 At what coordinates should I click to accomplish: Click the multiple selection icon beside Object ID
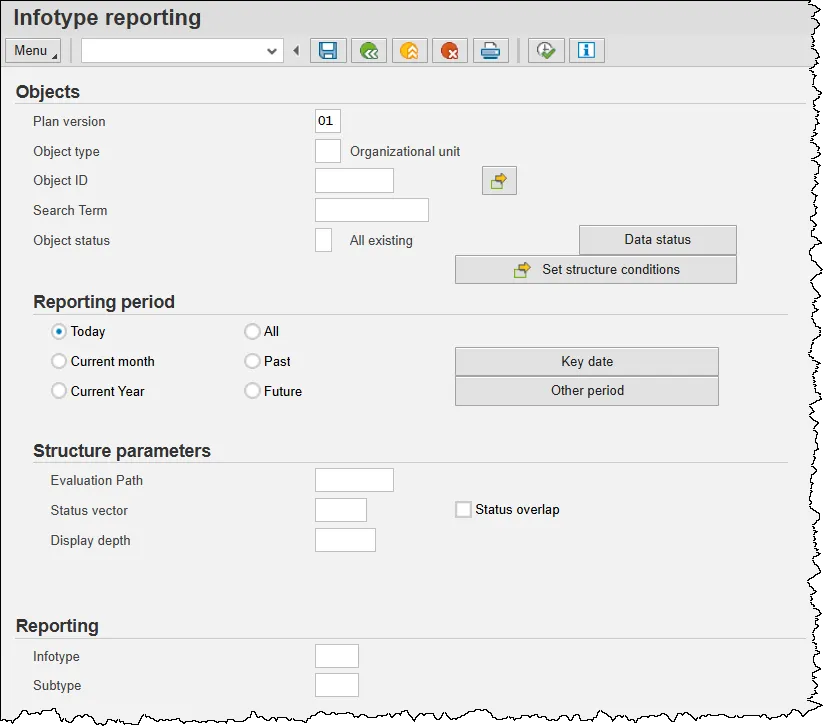tap(499, 181)
